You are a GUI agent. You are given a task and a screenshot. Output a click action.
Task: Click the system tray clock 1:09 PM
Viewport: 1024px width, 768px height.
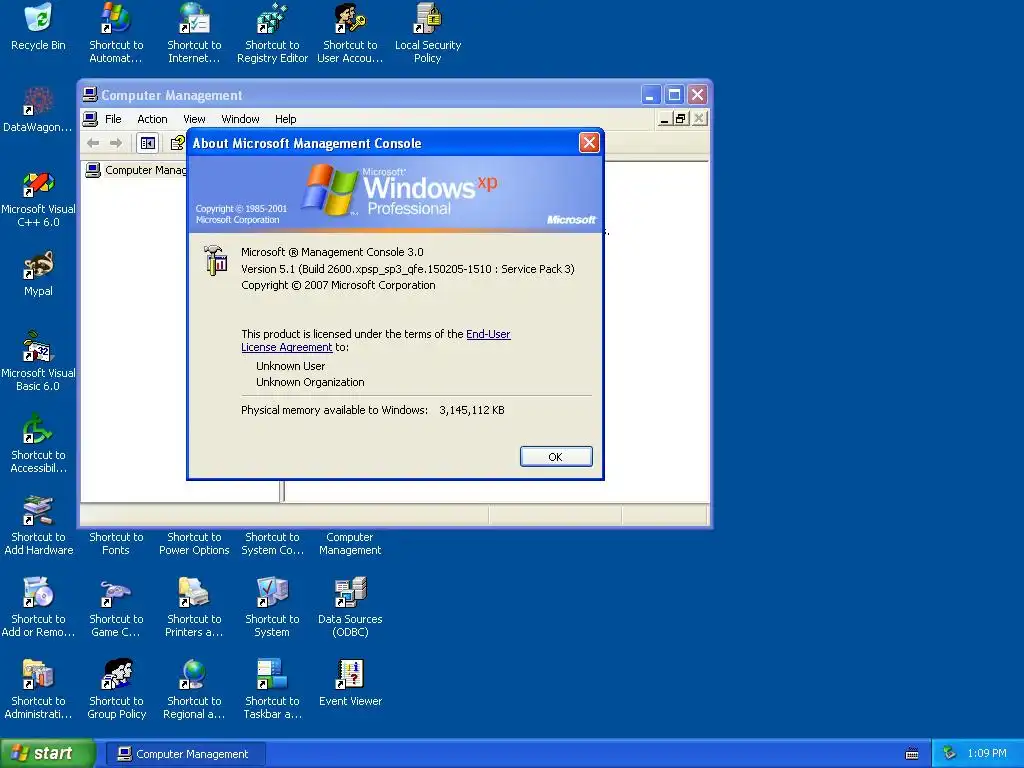[x=987, y=754]
